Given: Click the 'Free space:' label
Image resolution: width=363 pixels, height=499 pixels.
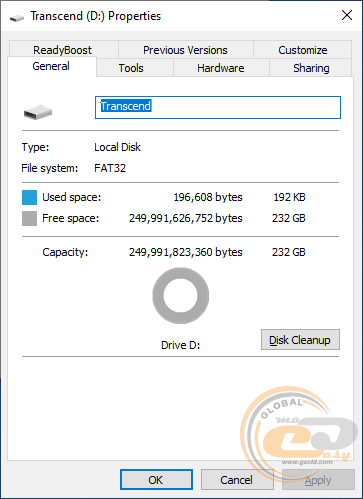Looking at the screenshot, I should [x=71, y=218].
